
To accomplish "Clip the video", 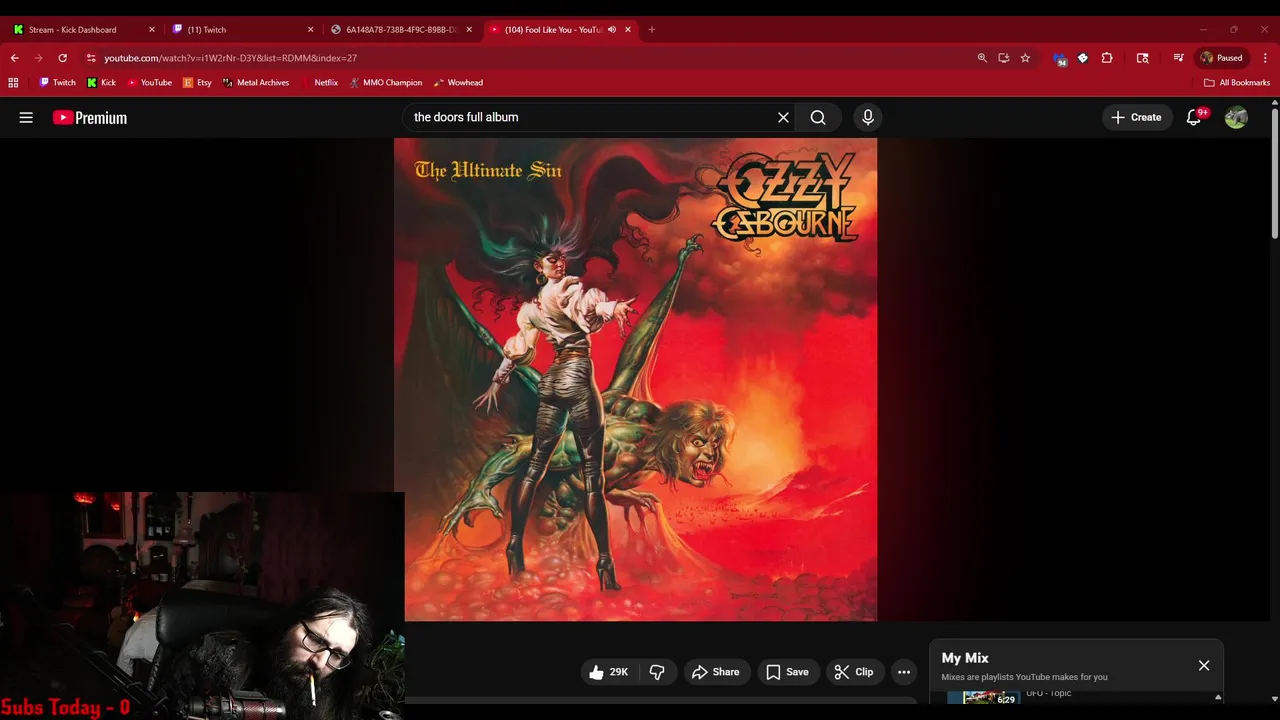I will pyautogui.click(x=854, y=672).
